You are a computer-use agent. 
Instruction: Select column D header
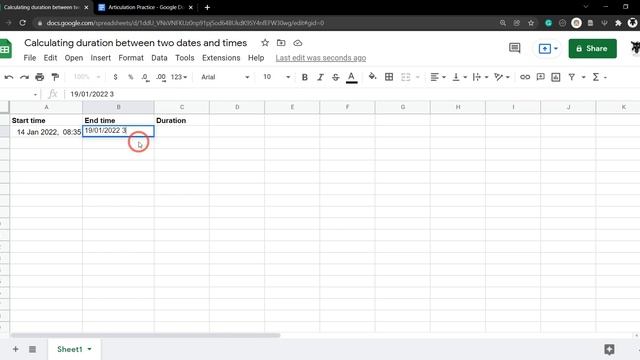[237, 107]
